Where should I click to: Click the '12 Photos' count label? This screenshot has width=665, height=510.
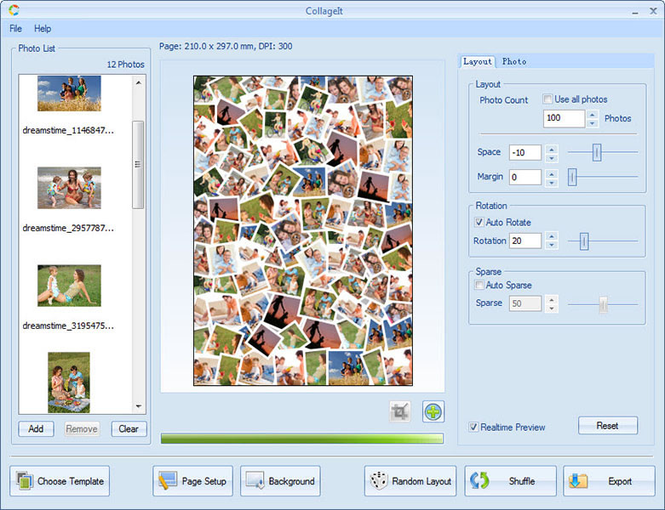pos(126,64)
